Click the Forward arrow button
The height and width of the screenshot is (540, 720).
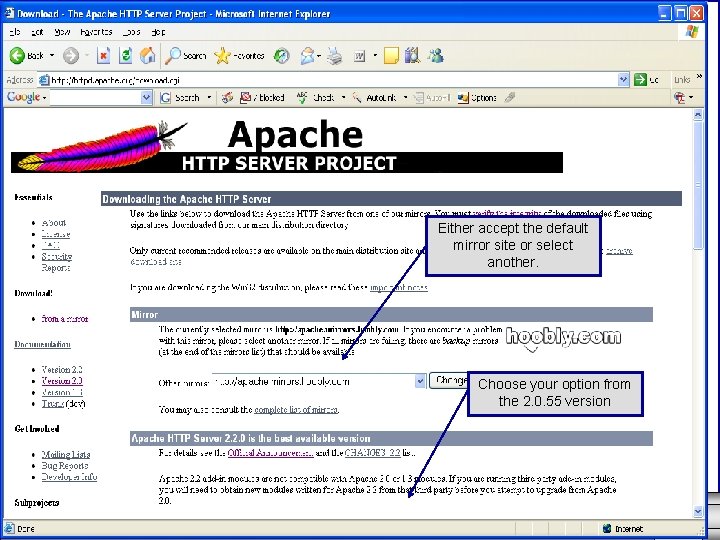coord(71,56)
